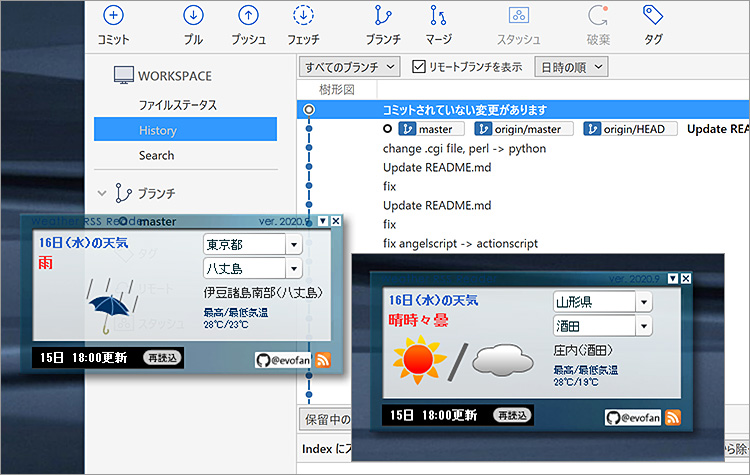Click the プル (Pull) toolbar icon
Screen dimensions: 750x475
193,15
